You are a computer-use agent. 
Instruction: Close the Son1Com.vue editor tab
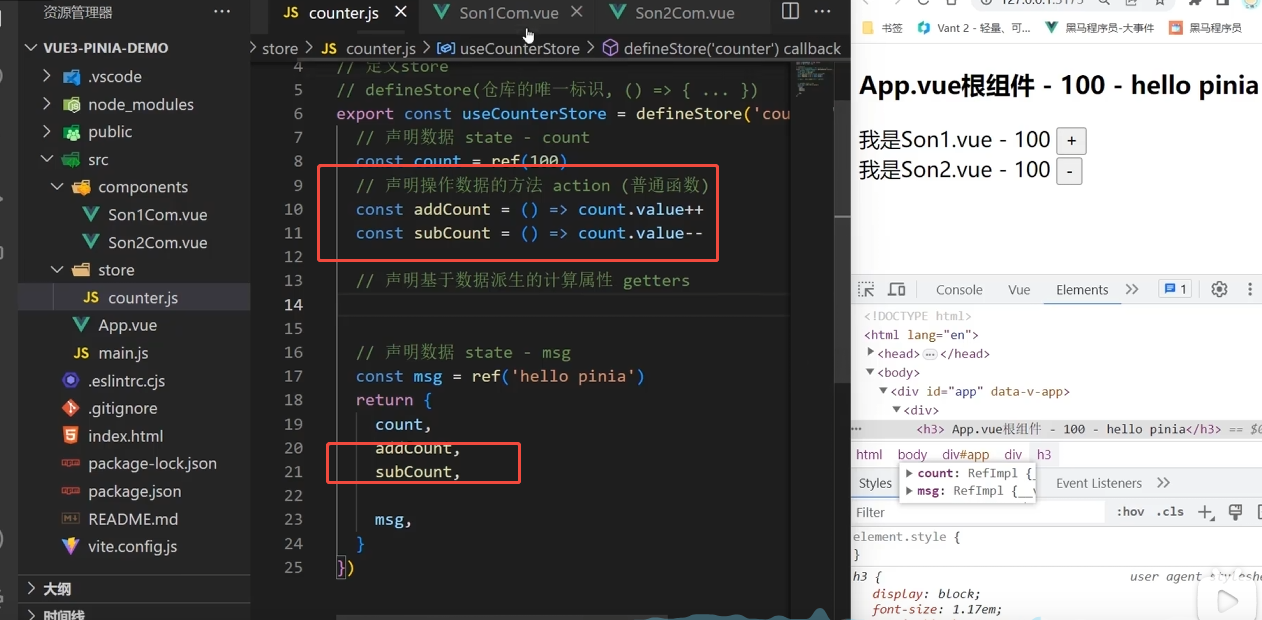[576, 13]
